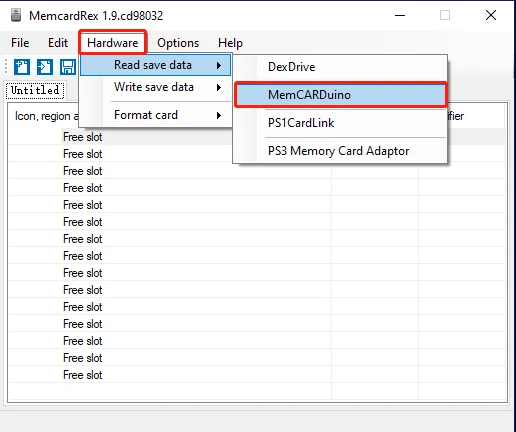Click the toolbar drag grip handle
This screenshot has width=516, height=432.
pyautogui.click(x=6, y=66)
